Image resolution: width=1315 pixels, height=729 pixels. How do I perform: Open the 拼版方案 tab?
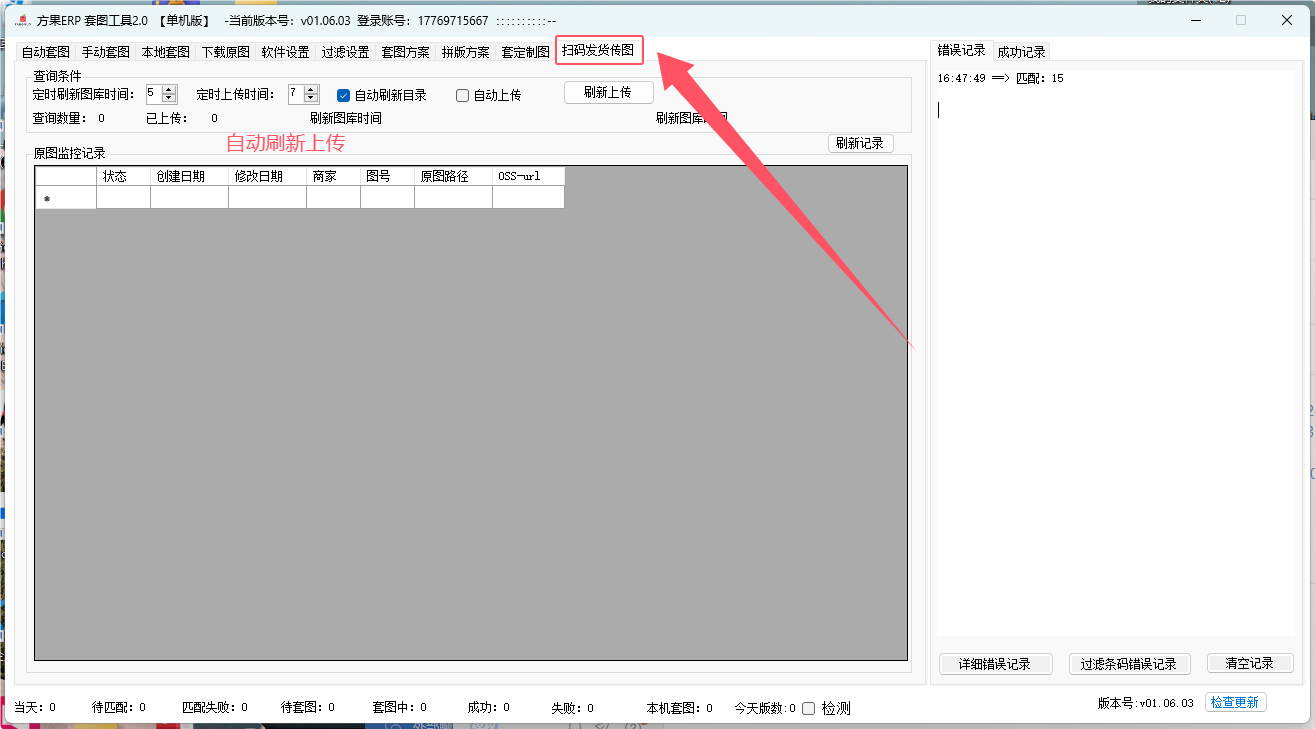click(465, 52)
